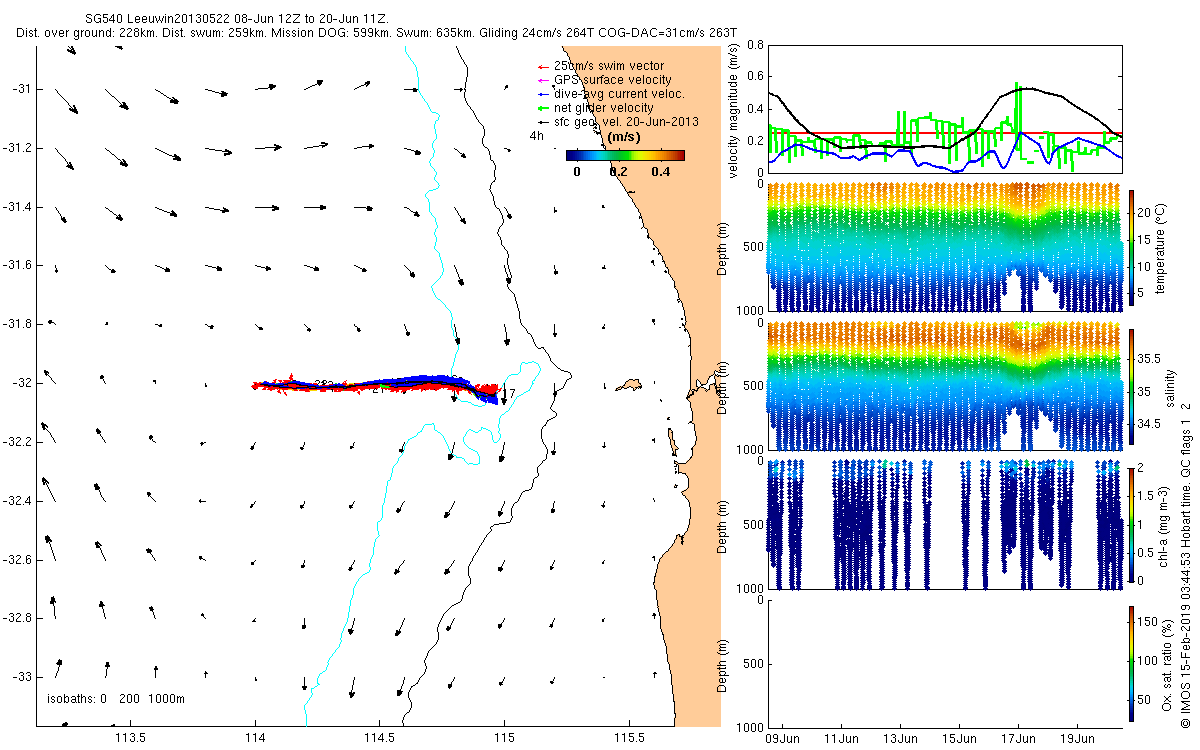Click the red swim vector legend arrow

coord(543,66)
